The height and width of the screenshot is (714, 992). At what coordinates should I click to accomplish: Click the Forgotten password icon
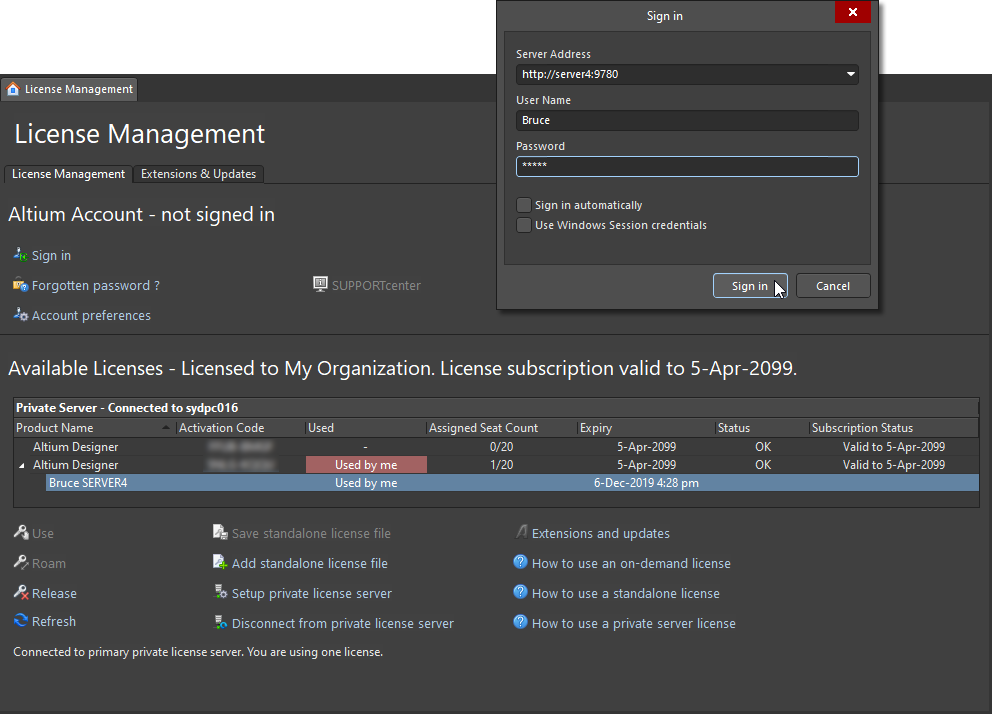pos(20,285)
